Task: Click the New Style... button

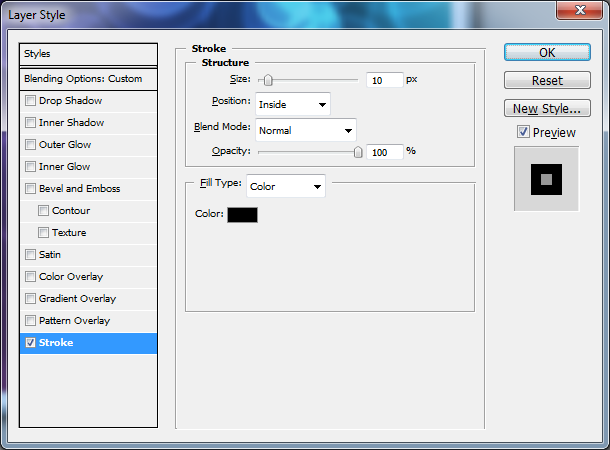Action: (547, 109)
